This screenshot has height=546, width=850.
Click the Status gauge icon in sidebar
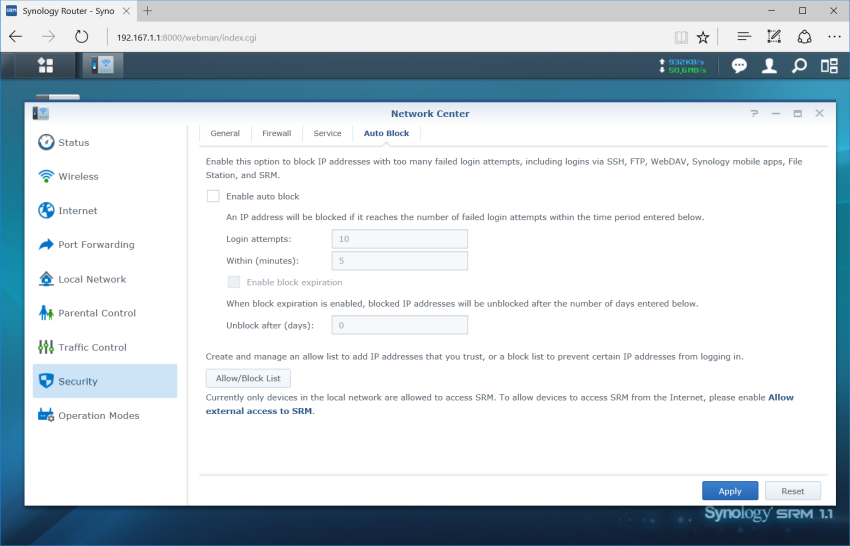(46, 142)
